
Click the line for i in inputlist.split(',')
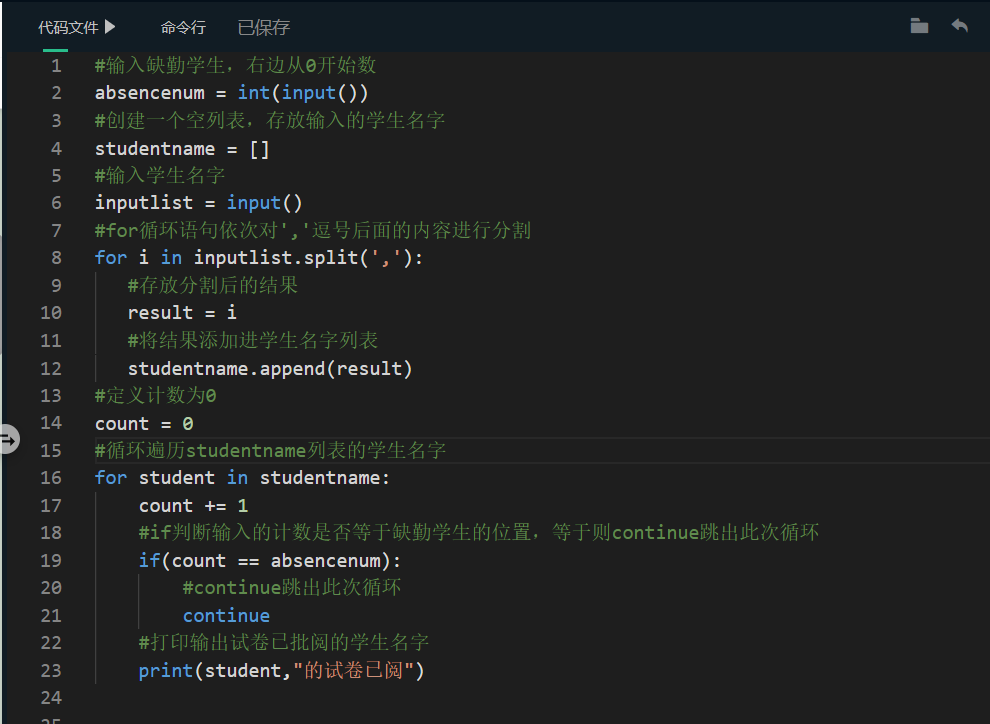[259, 258]
